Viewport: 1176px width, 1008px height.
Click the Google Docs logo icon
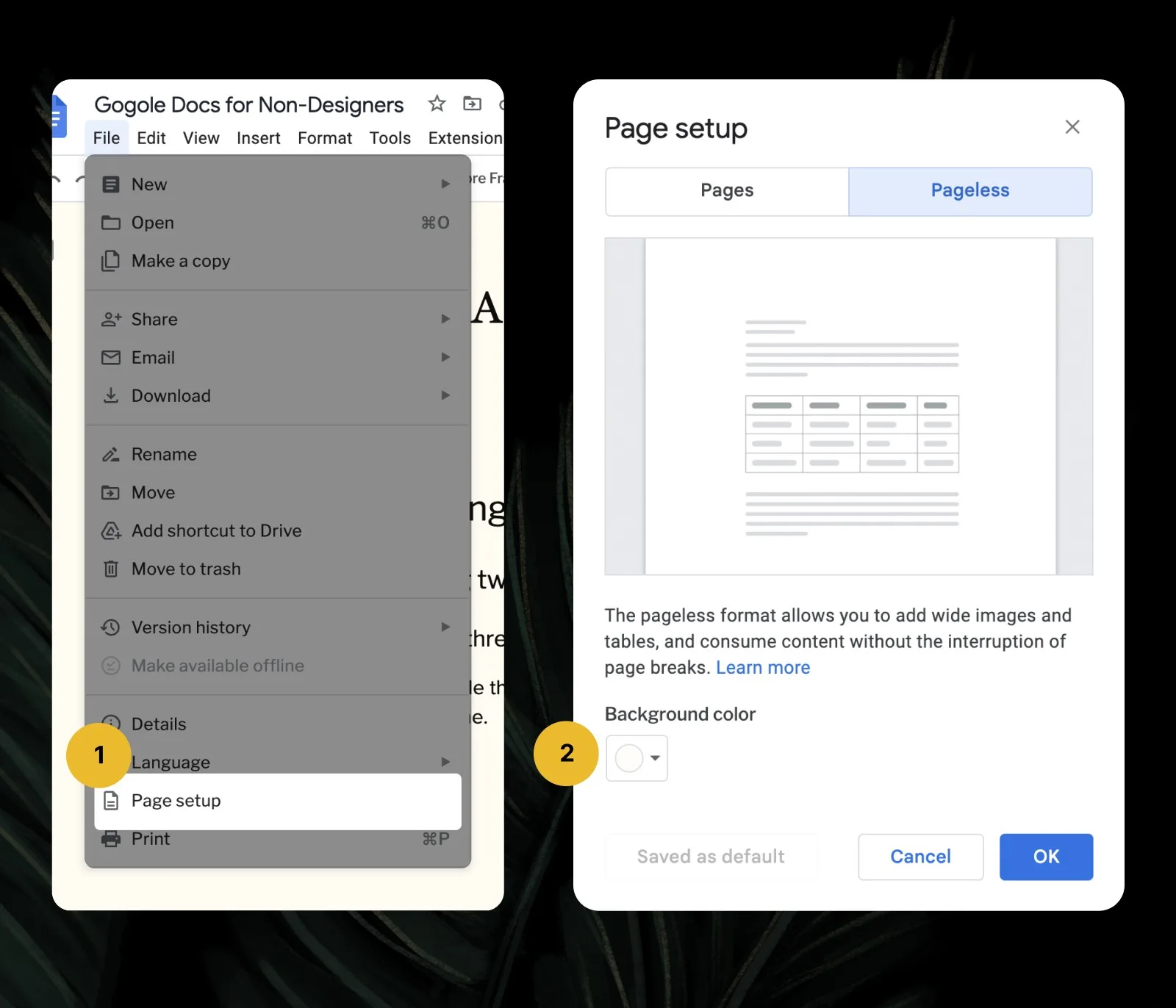tap(59, 118)
